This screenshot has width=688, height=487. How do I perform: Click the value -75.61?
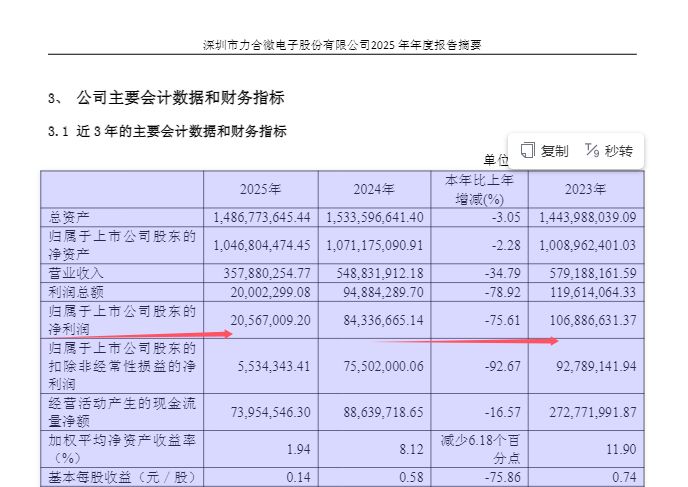(502, 320)
